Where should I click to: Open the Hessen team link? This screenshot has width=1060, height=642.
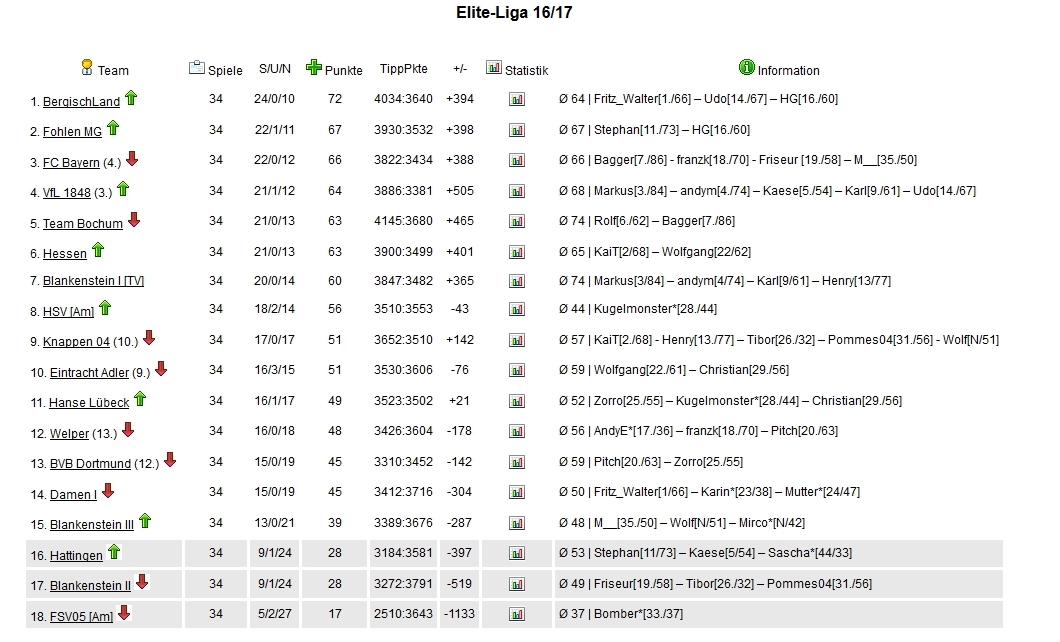coord(65,254)
